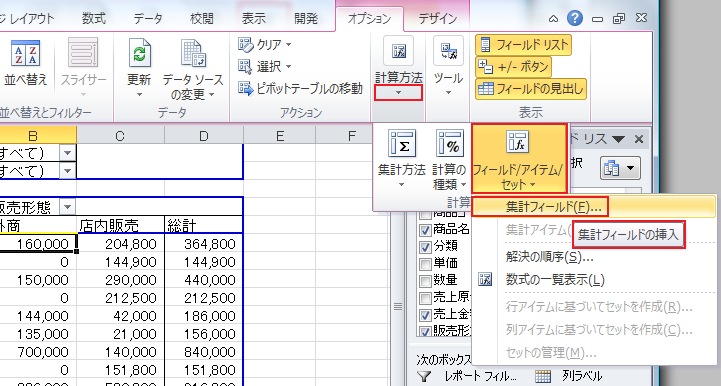Check the 数量 field checkbox
This screenshot has height=386, width=721.
pos(425,280)
